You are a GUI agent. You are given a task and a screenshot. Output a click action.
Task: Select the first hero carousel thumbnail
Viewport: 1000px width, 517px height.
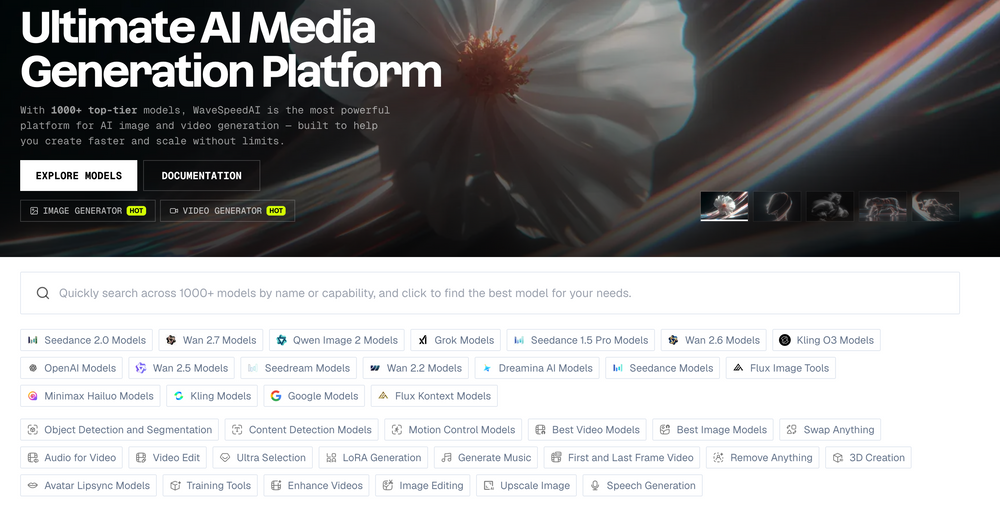coord(724,206)
